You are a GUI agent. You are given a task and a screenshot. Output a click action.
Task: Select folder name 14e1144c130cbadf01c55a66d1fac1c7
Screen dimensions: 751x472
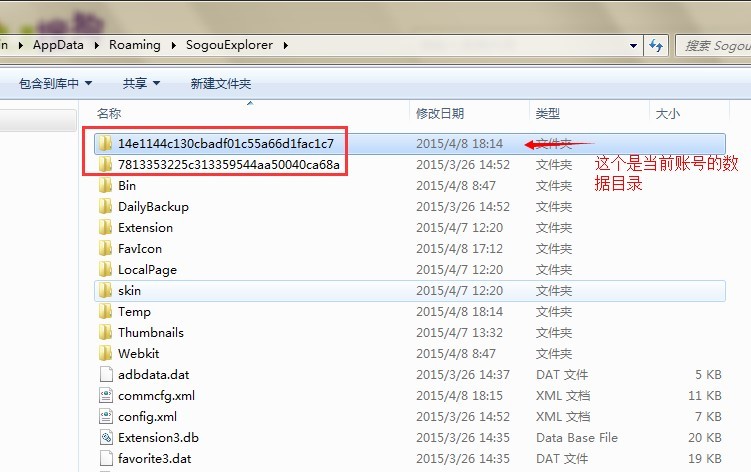pyautogui.click(x=226, y=143)
